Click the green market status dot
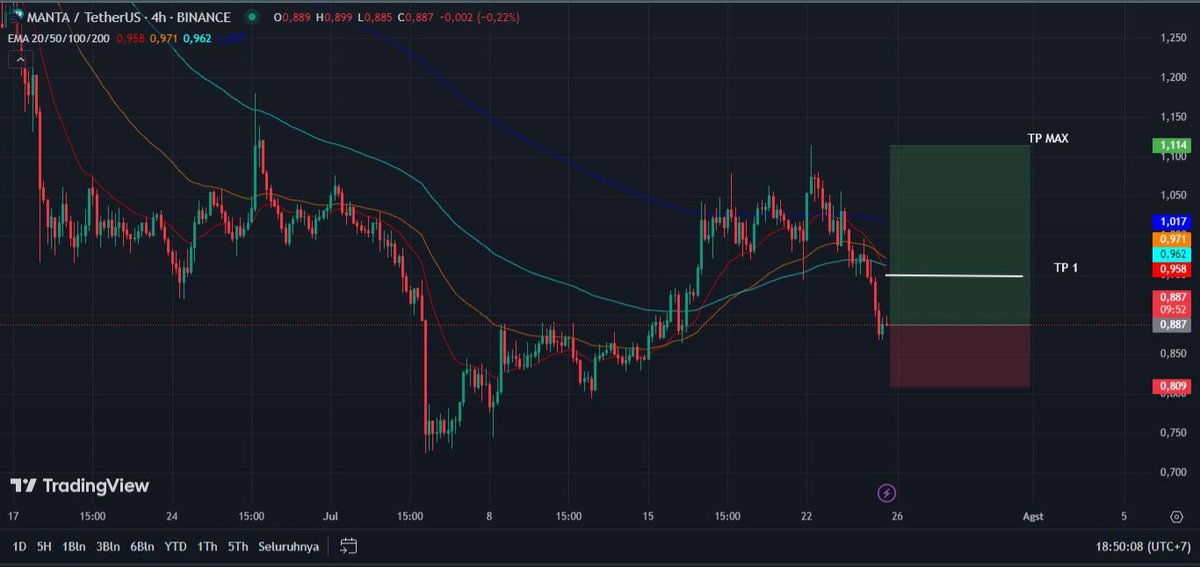 click(251, 18)
